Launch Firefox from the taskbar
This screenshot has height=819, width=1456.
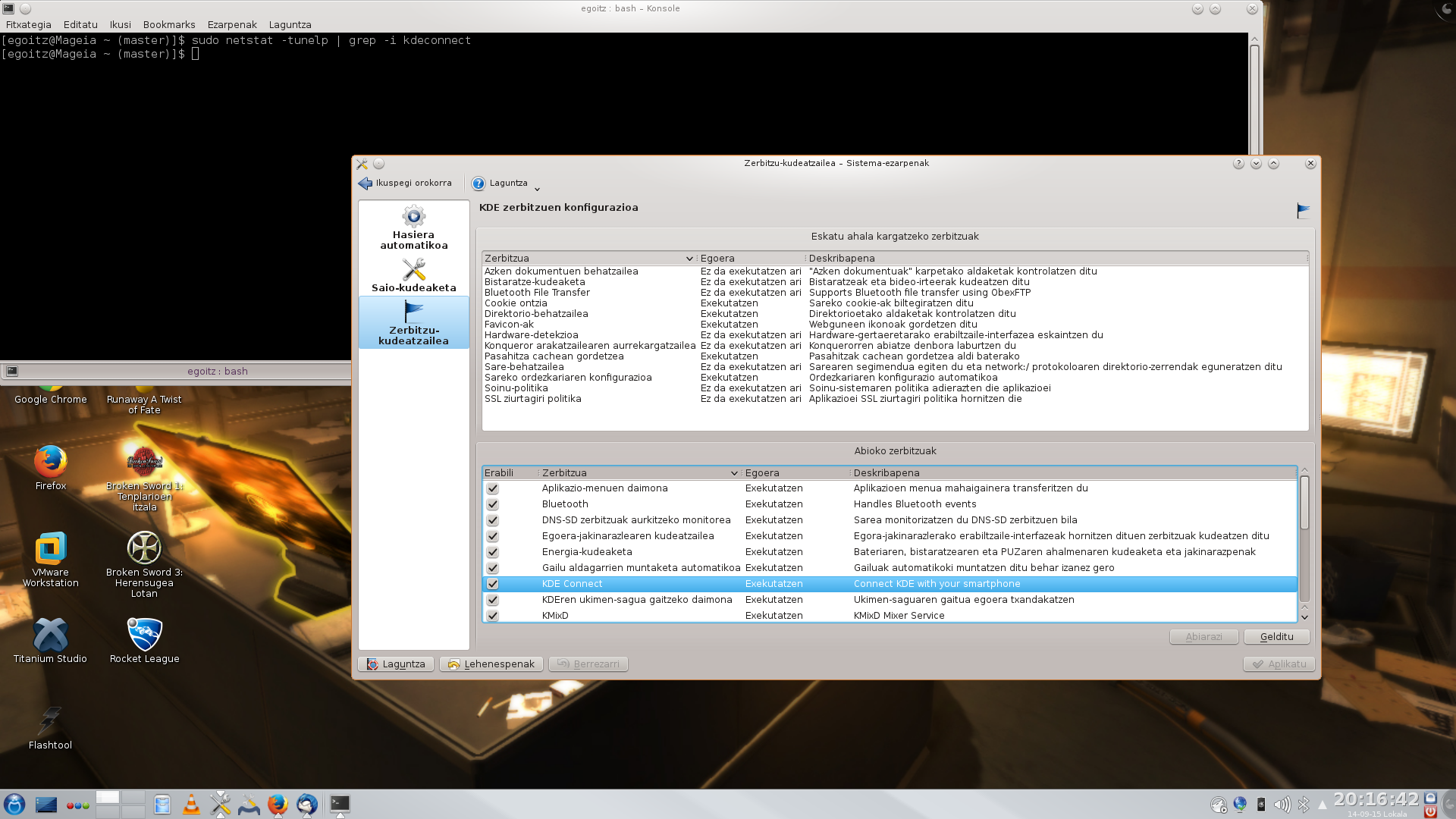[x=278, y=805]
